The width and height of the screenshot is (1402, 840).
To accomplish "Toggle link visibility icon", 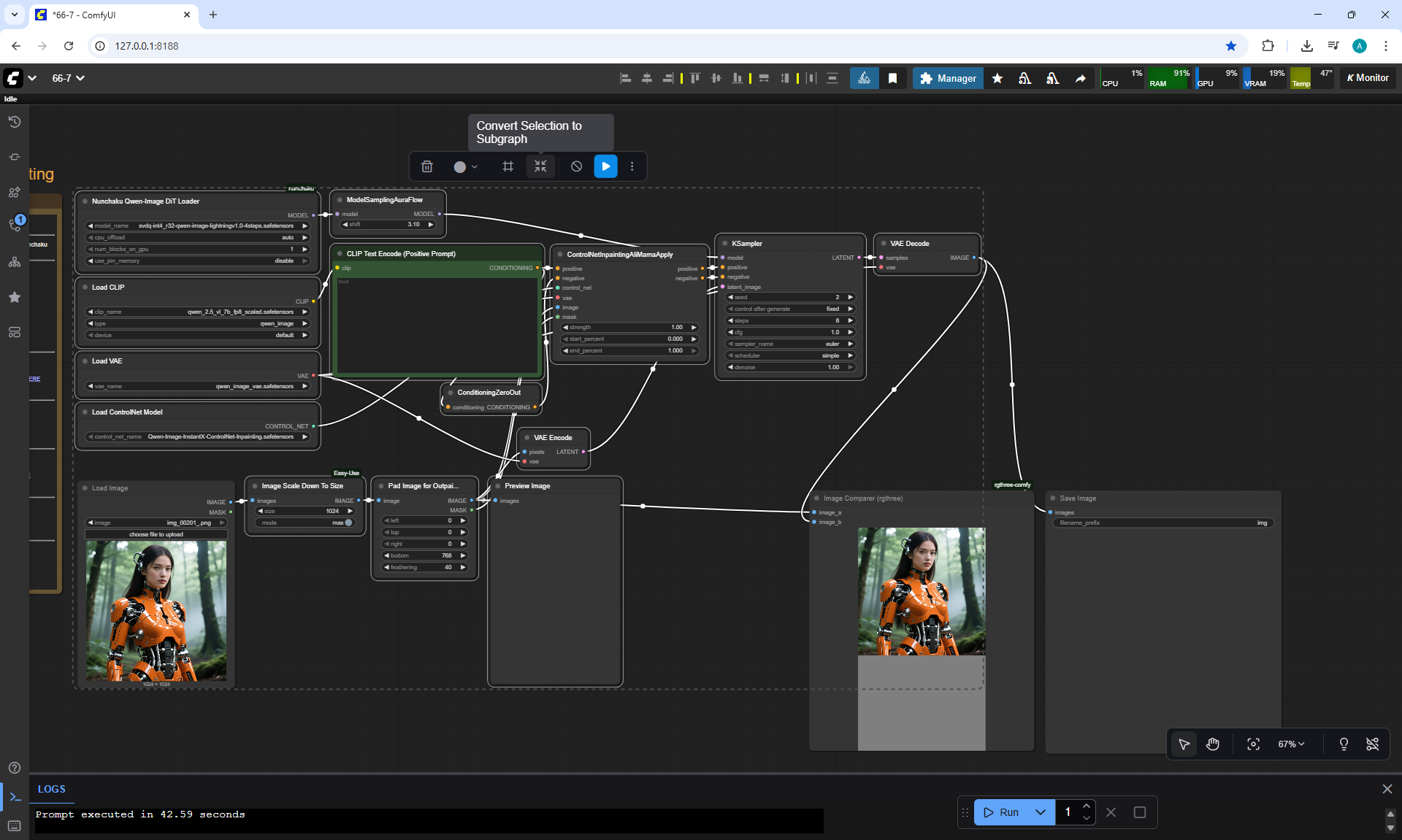I will point(1372,744).
